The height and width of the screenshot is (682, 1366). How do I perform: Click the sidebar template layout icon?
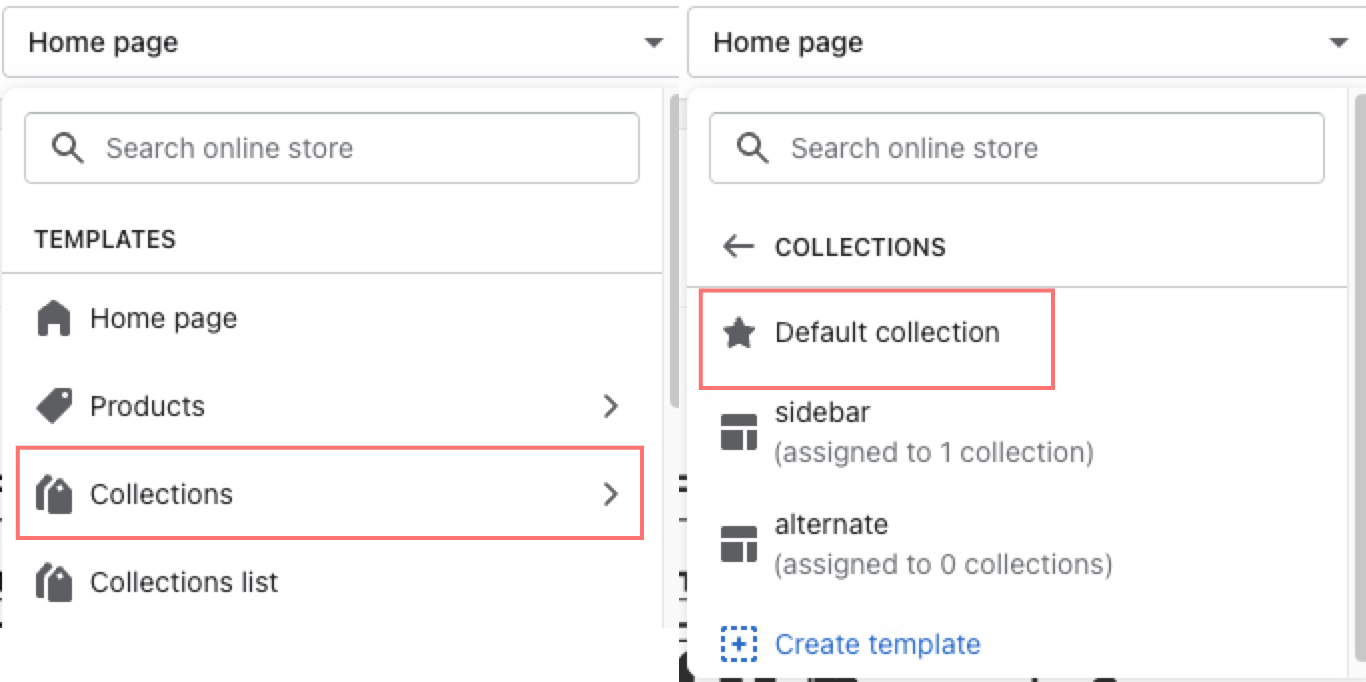point(739,433)
